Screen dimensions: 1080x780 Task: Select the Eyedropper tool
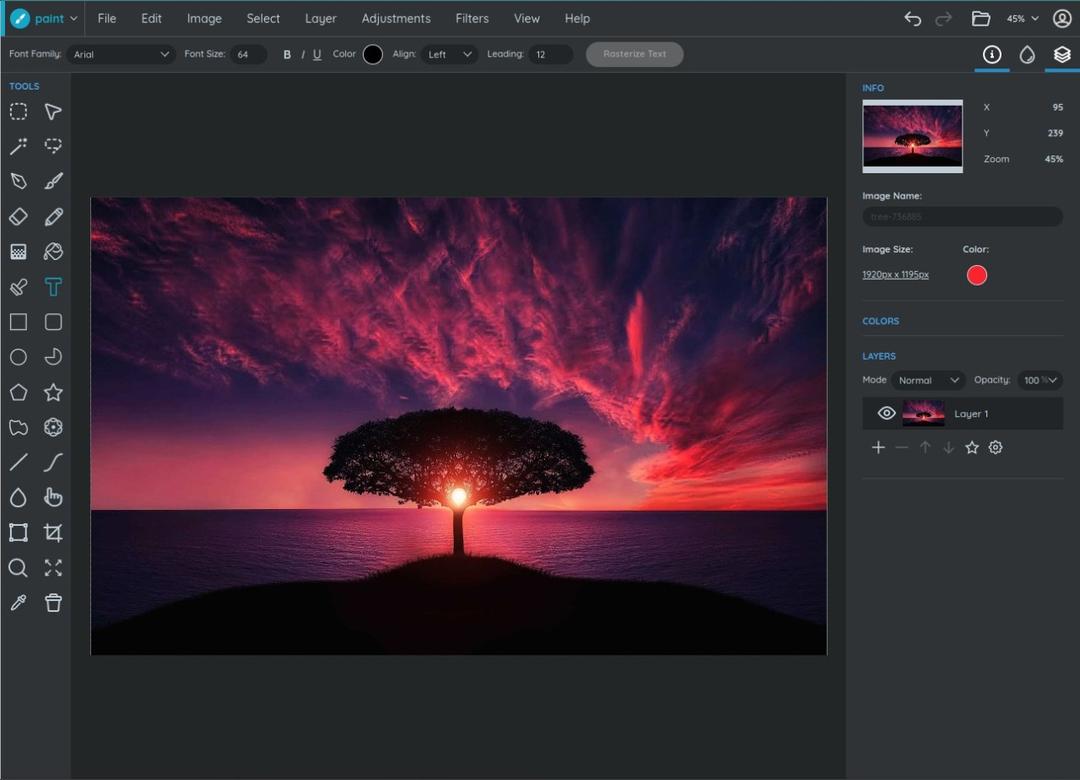pos(19,603)
